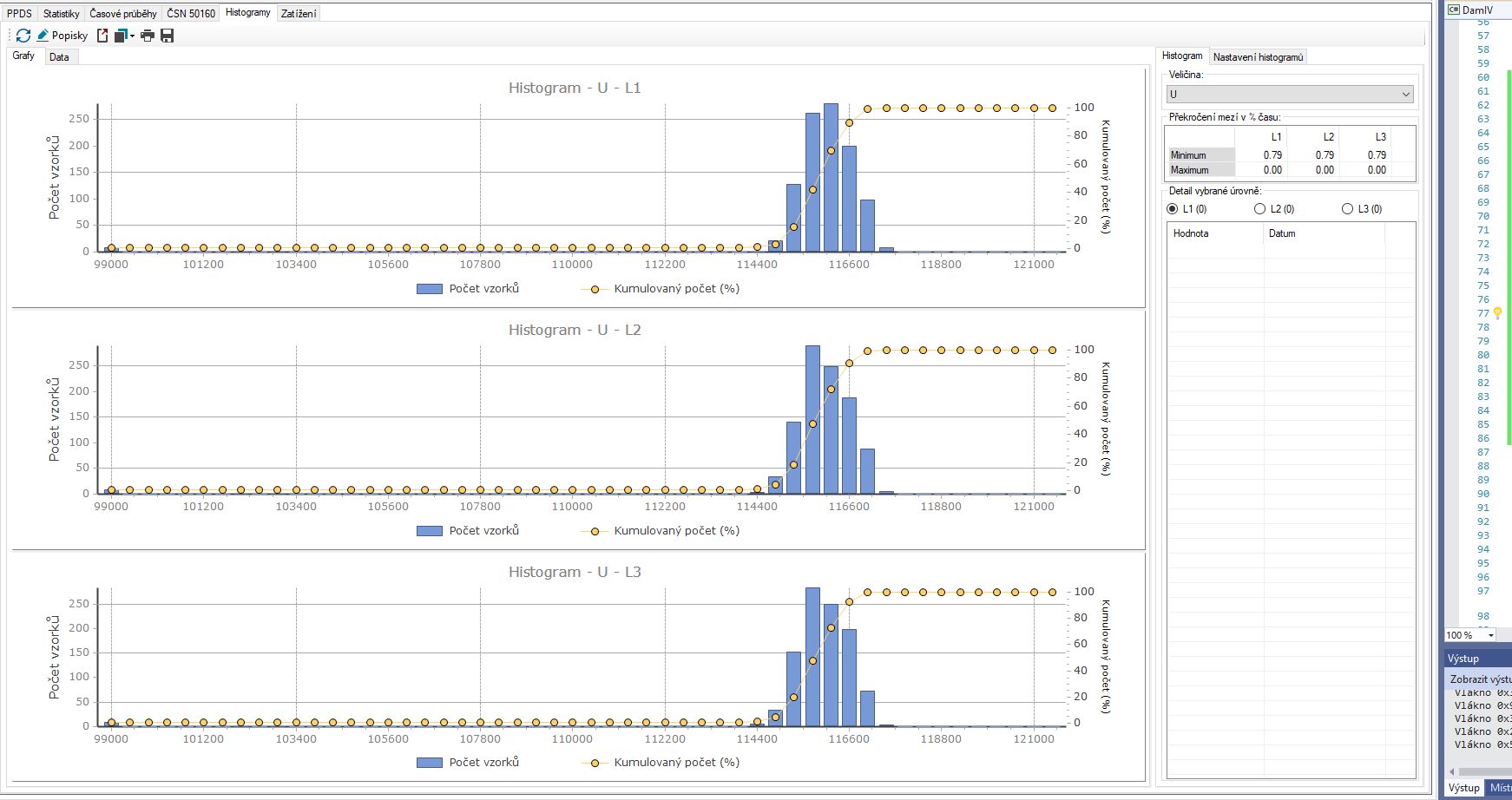Screen dimensions: 1512x800
Task: Click the C# file icon beside DamIV
Action: (x=1453, y=10)
